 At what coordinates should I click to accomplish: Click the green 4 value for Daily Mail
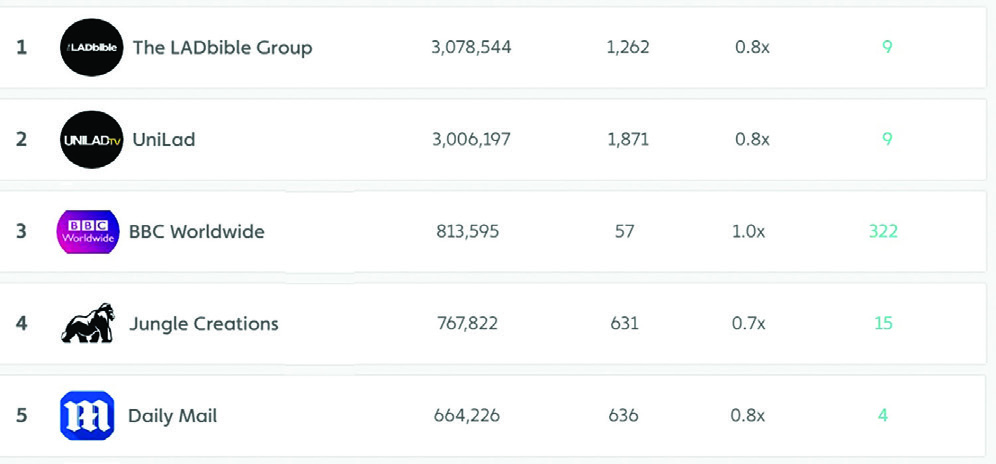883,416
